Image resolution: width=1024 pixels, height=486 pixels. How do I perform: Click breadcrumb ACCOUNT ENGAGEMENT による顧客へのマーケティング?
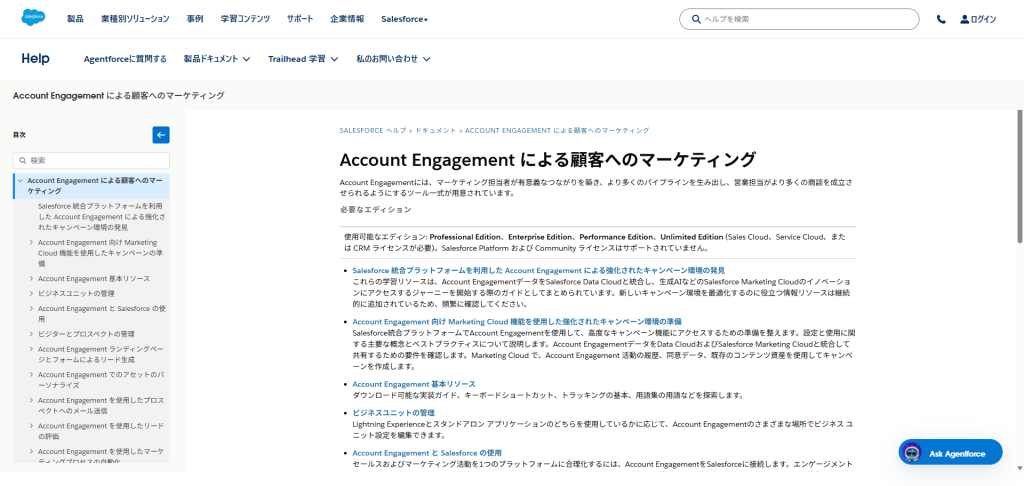click(557, 131)
